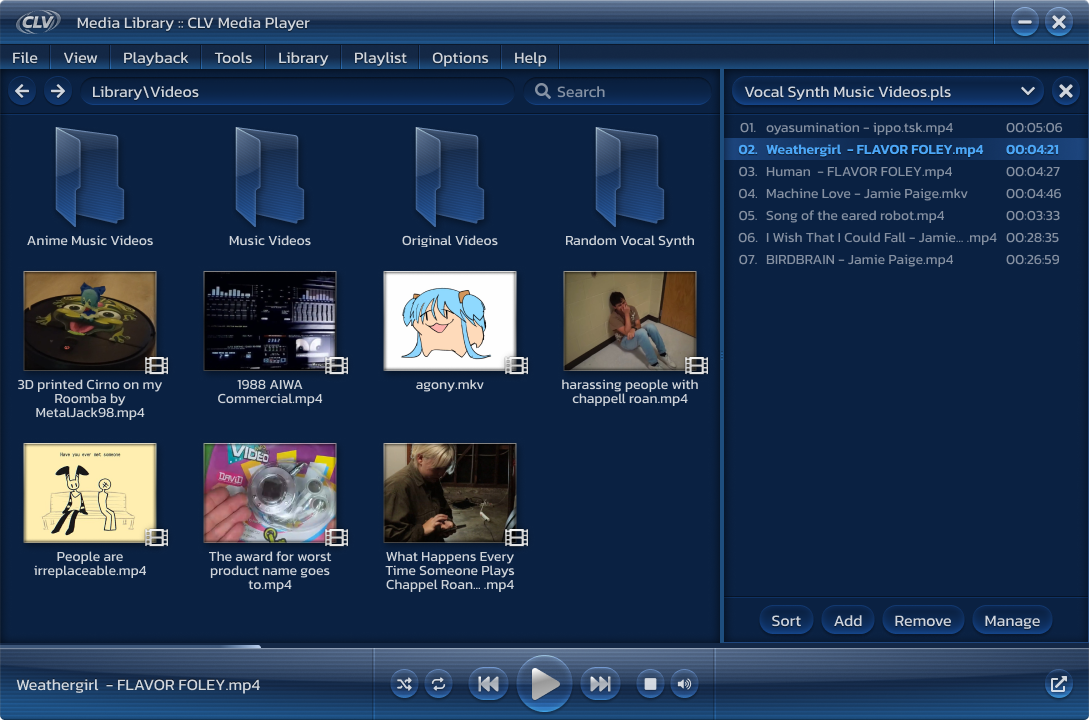This screenshot has height=720, width=1089.
Task: Skip to the previous track
Action: click(488, 684)
